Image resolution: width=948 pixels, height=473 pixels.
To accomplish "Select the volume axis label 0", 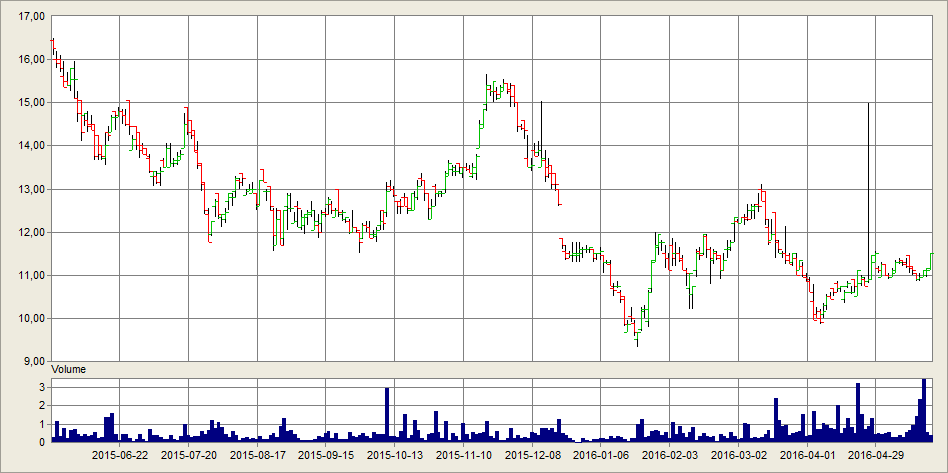I will (x=43, y=442).
